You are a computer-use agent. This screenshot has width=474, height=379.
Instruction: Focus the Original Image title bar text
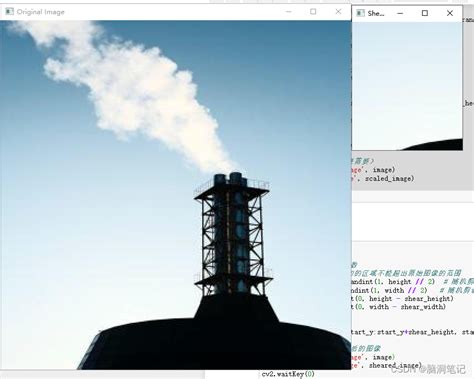pyautogui.click(x=41, y=12)
